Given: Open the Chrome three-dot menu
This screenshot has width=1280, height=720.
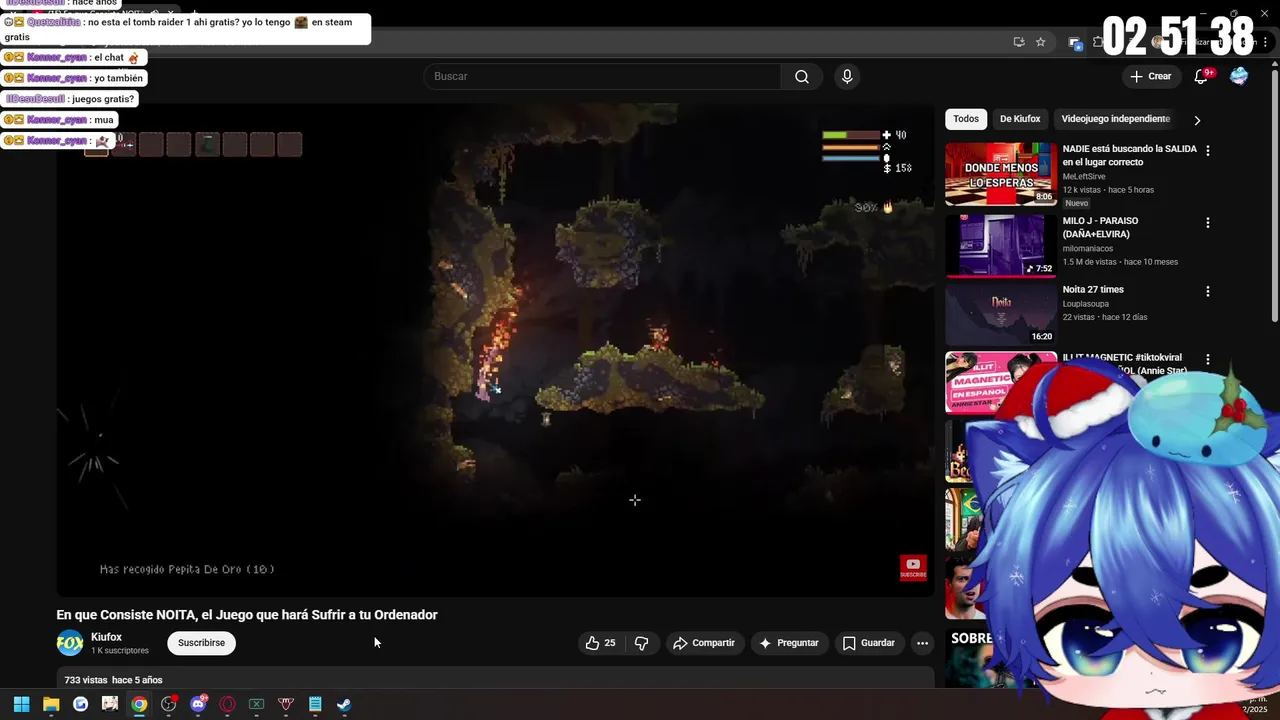Looking at the screenshot, I should tap(1263, 42).
